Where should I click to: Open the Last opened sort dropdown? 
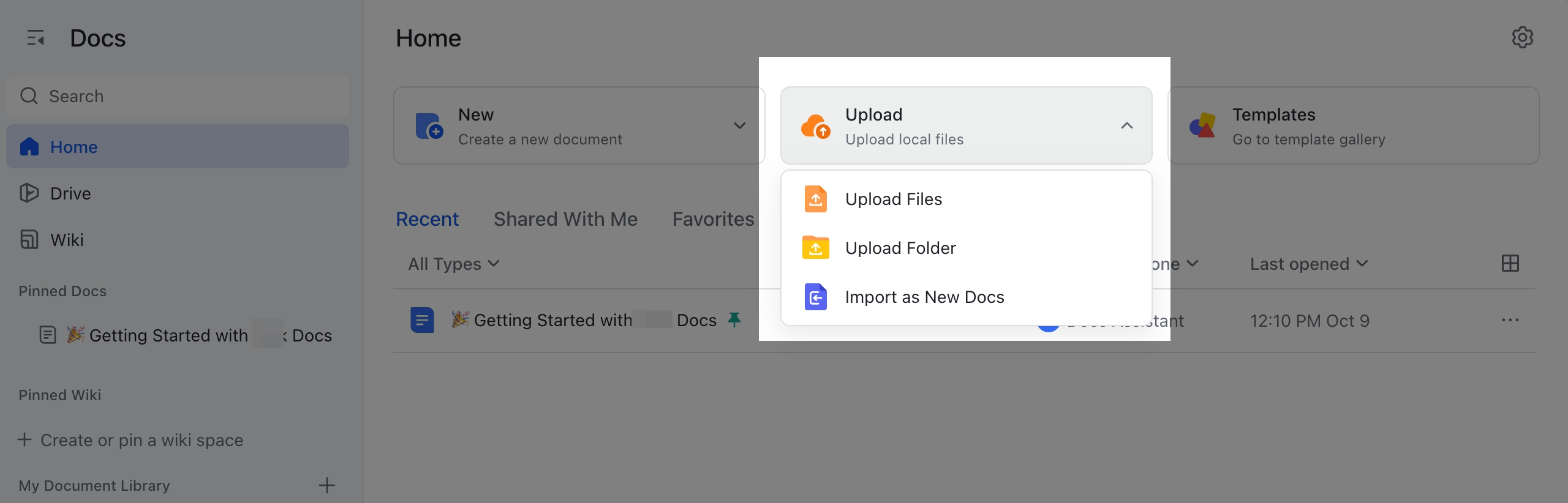tap(1309, 264)
